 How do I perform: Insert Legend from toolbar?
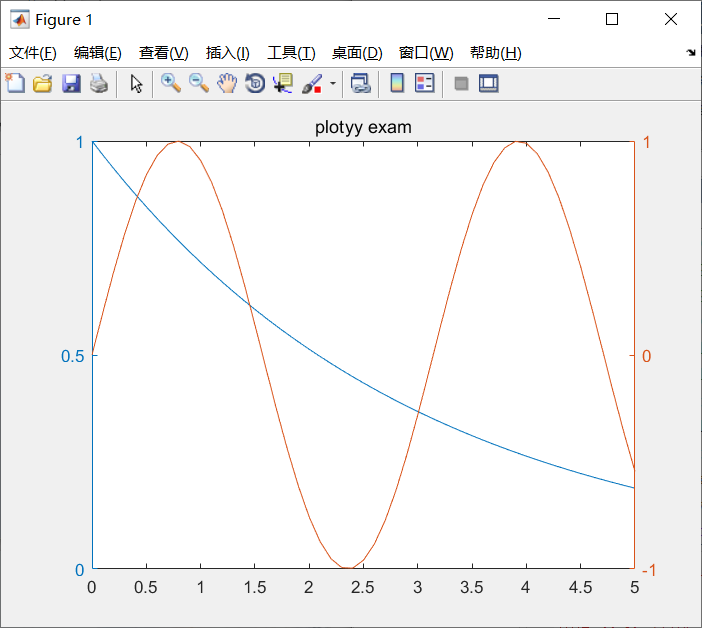tap(424, 83)
